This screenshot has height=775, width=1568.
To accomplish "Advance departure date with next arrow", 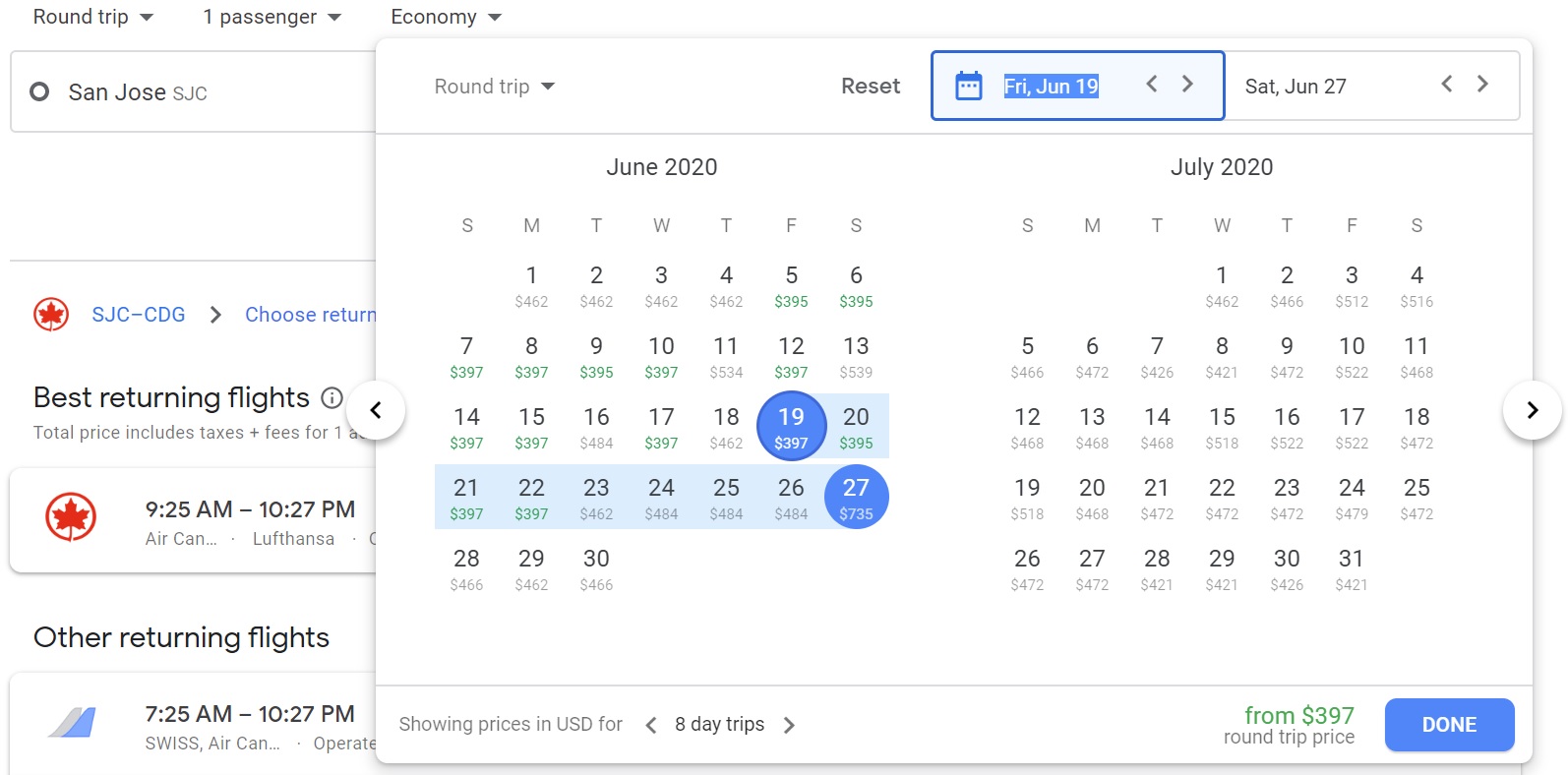I will pos(1187,85).
